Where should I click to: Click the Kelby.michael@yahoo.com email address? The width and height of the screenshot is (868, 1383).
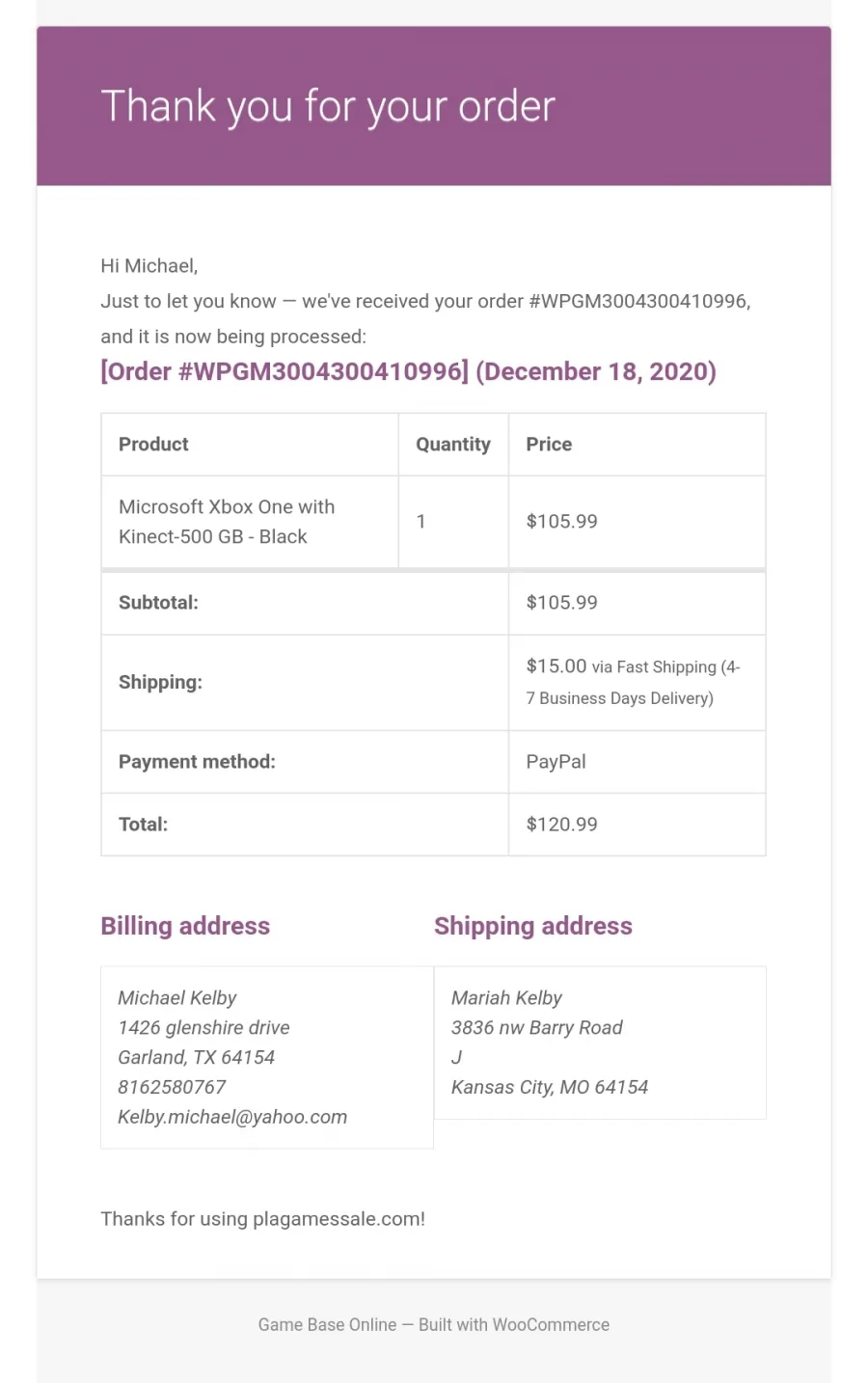coord(232,1117)
